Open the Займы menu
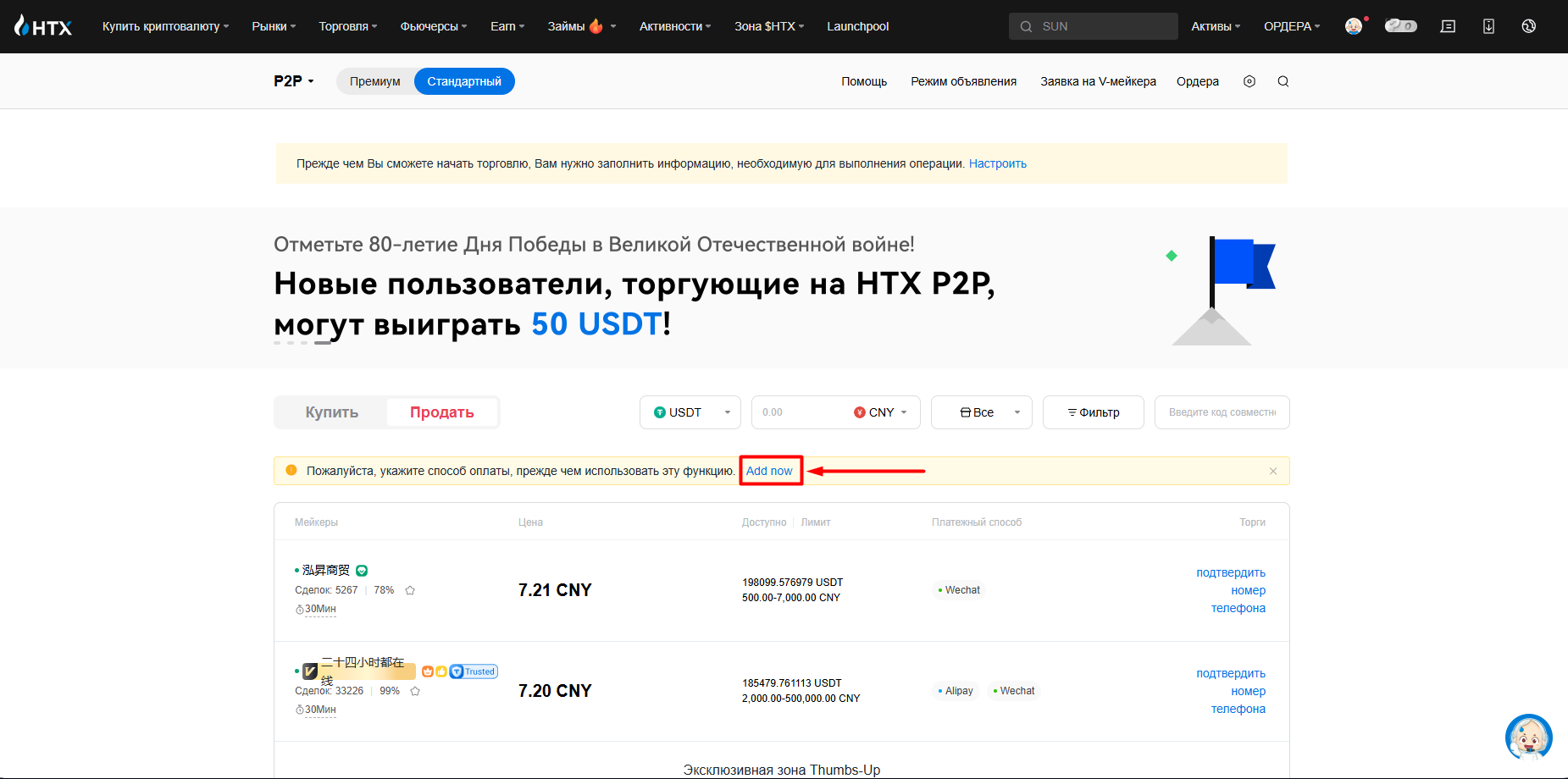This screenshot has height=779, width=1568. pyautogui.click(x=582, y=26)
